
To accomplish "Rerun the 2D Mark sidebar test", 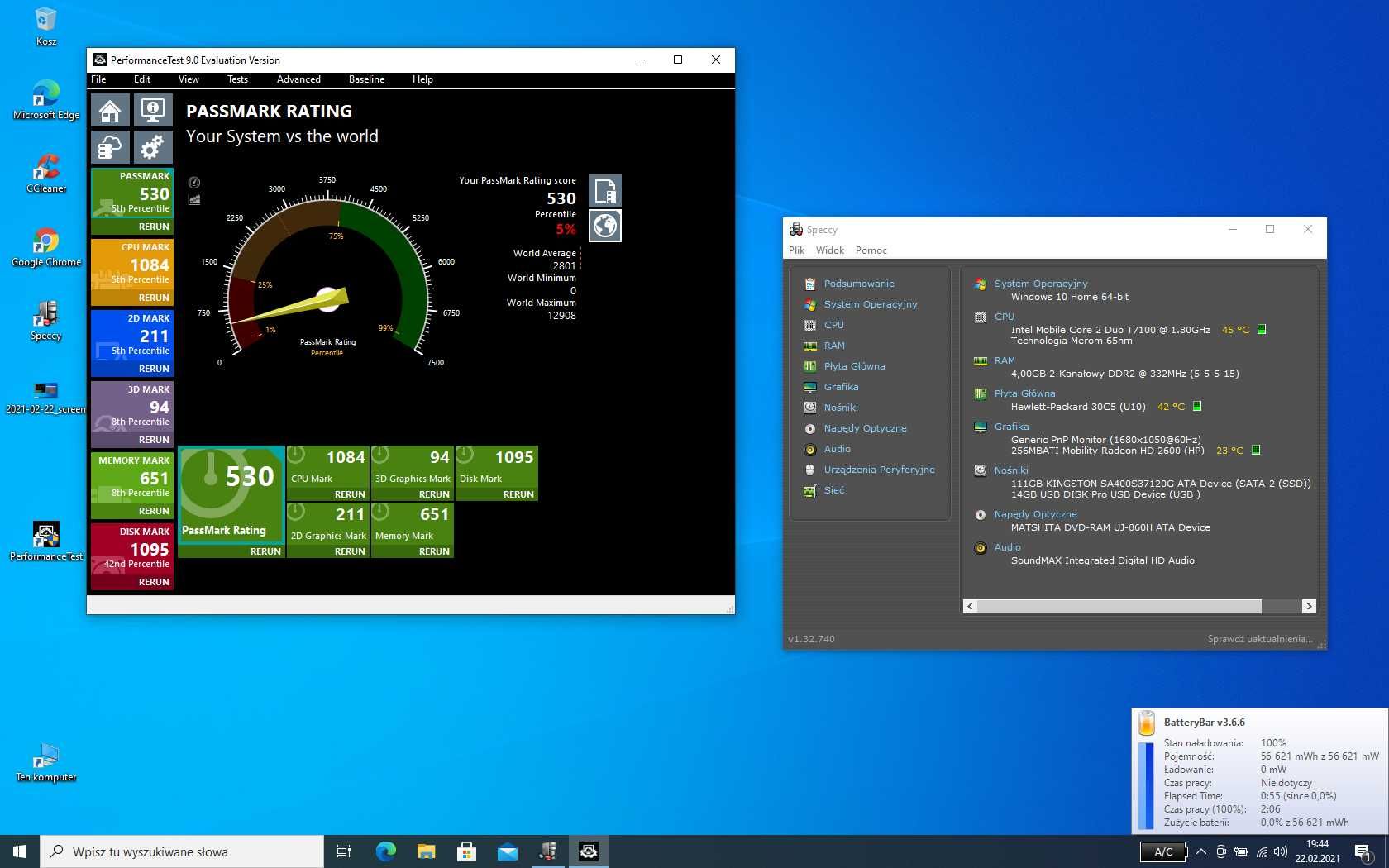I will click(154, 369).
